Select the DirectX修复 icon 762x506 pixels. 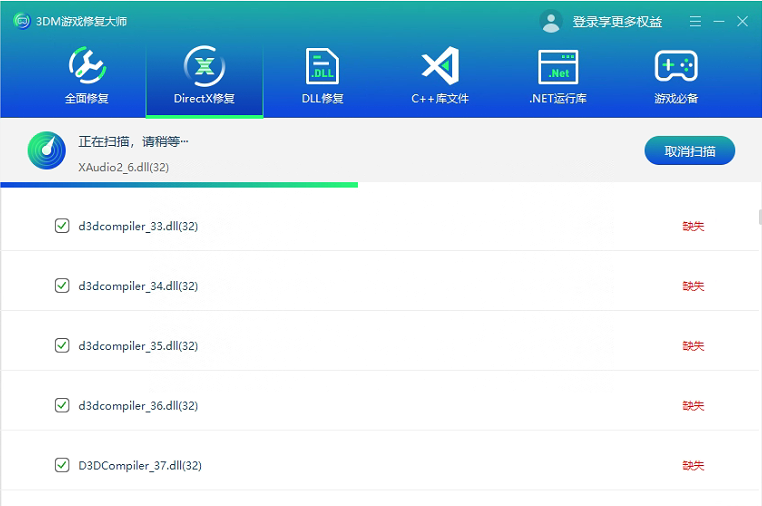204,66
